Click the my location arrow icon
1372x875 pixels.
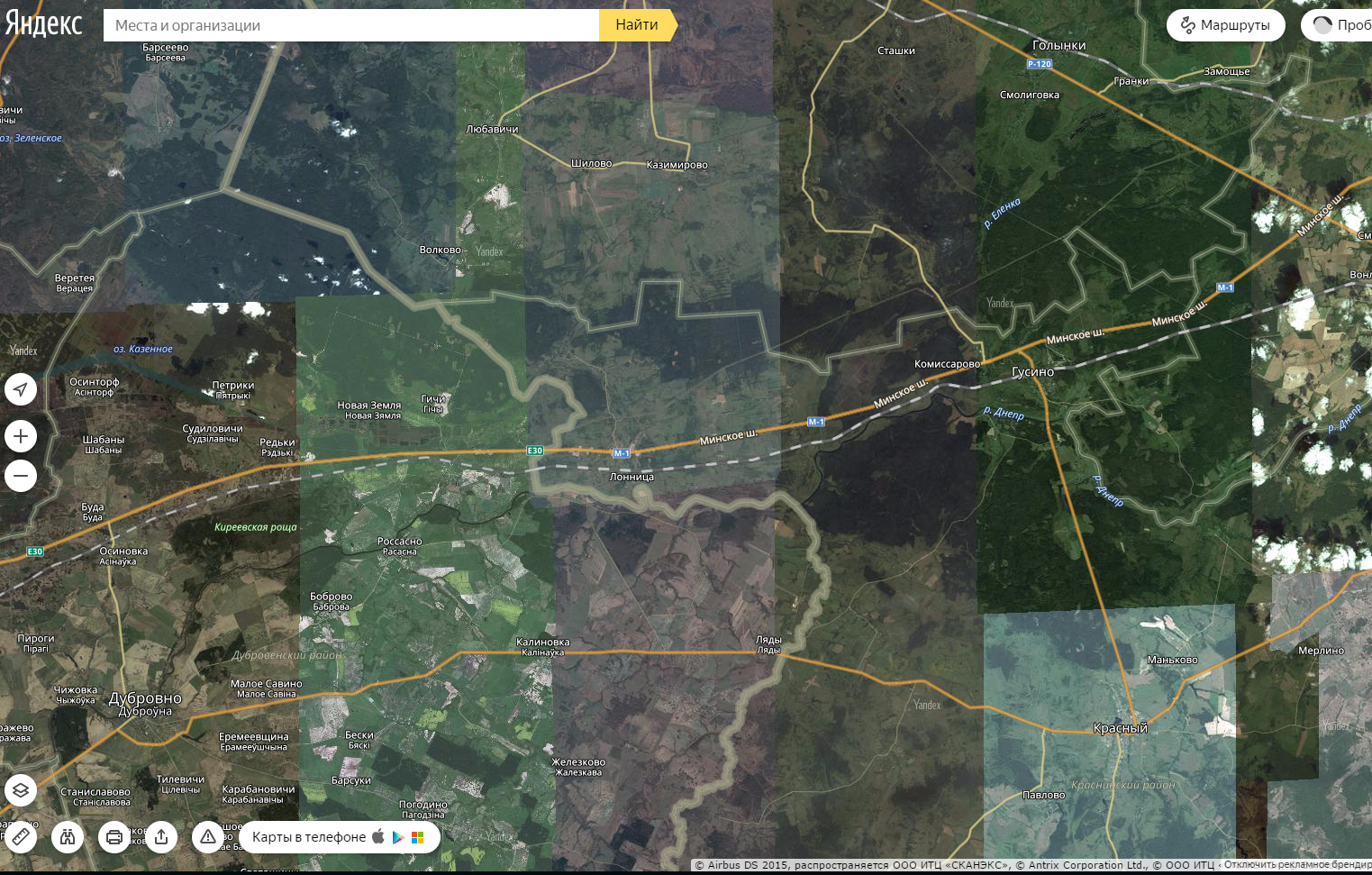tap(21, 389)
